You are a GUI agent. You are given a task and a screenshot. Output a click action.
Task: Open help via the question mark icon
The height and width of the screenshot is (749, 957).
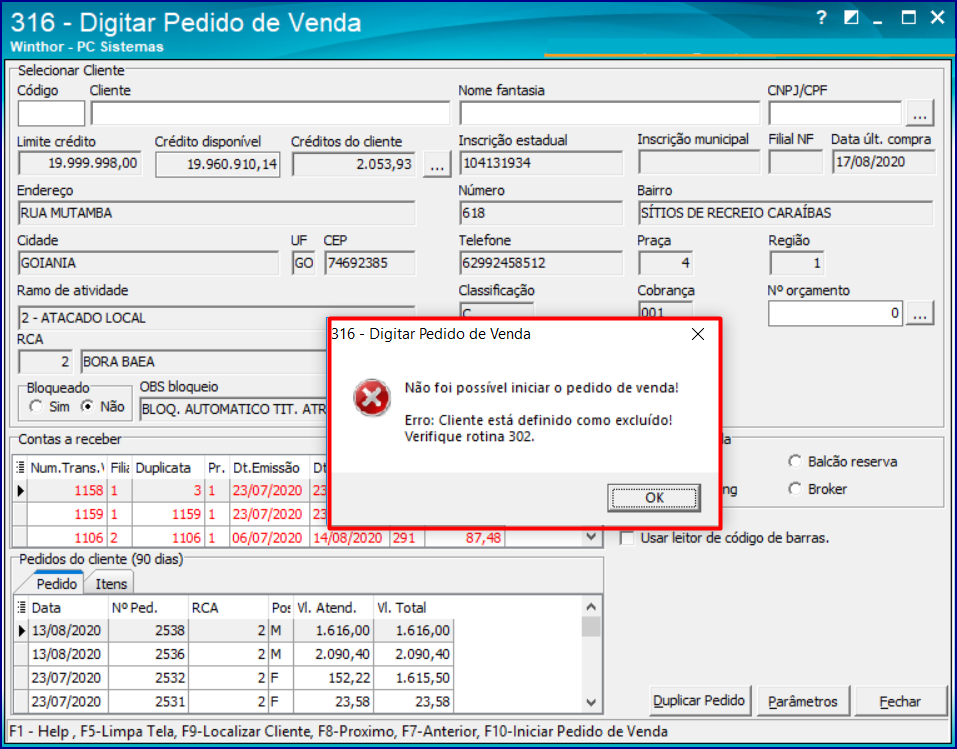pyautogui.click(x=822, y=18)
